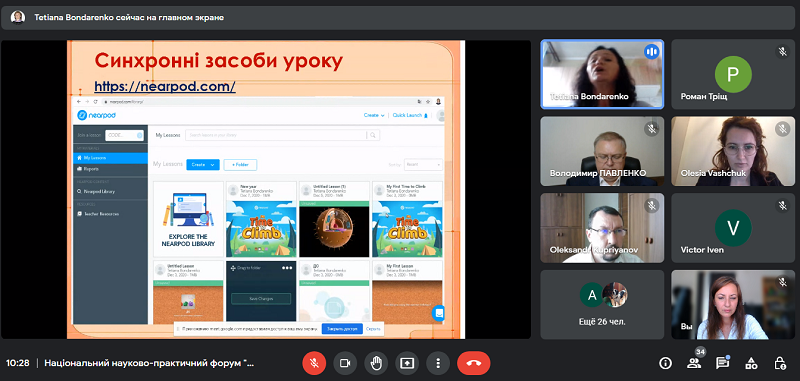
Task: Click the blue stop-sharing button on the slide
Action: [342, 329]
